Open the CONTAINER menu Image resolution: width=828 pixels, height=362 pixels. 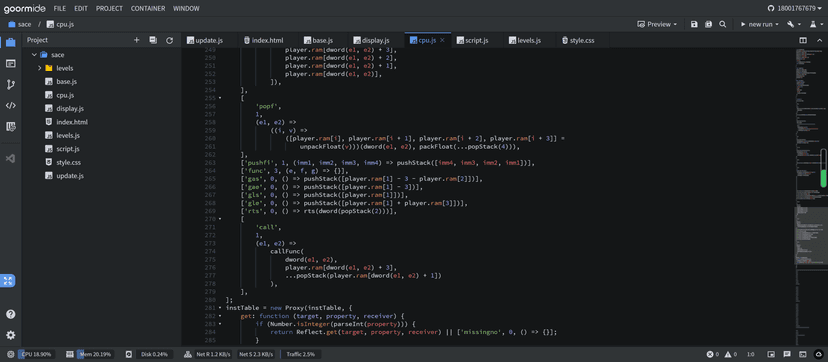(x=148, y=8)
